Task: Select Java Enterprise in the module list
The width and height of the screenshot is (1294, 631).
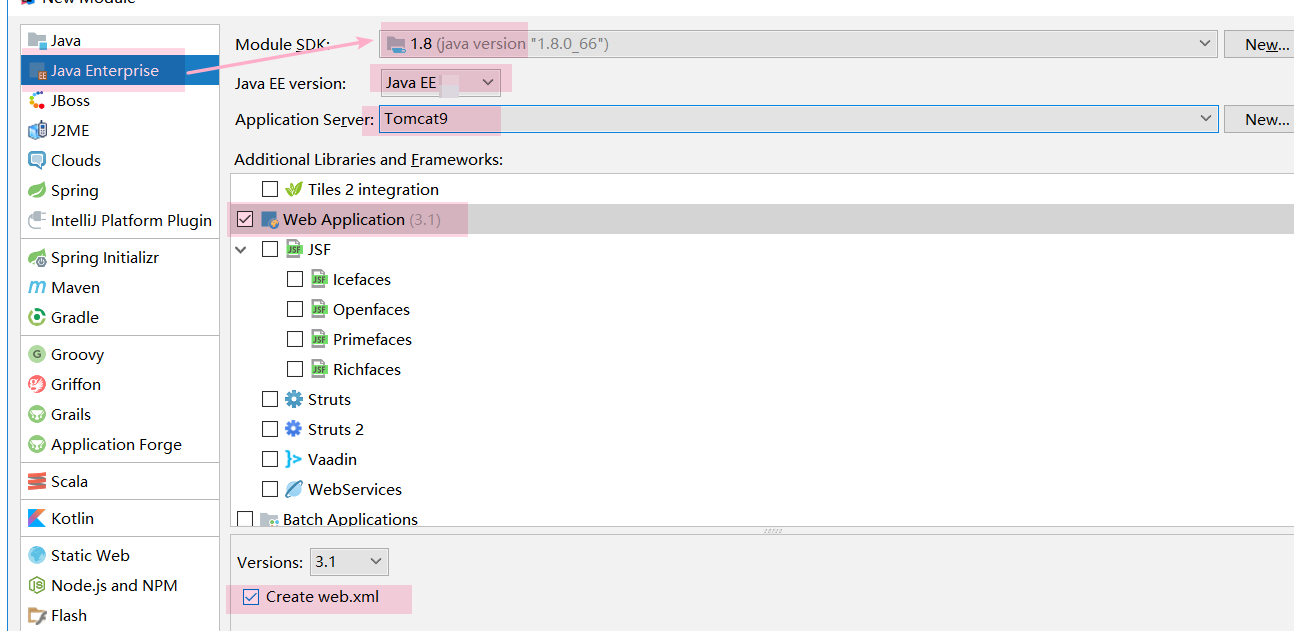Action: click(x=104, y=70)
